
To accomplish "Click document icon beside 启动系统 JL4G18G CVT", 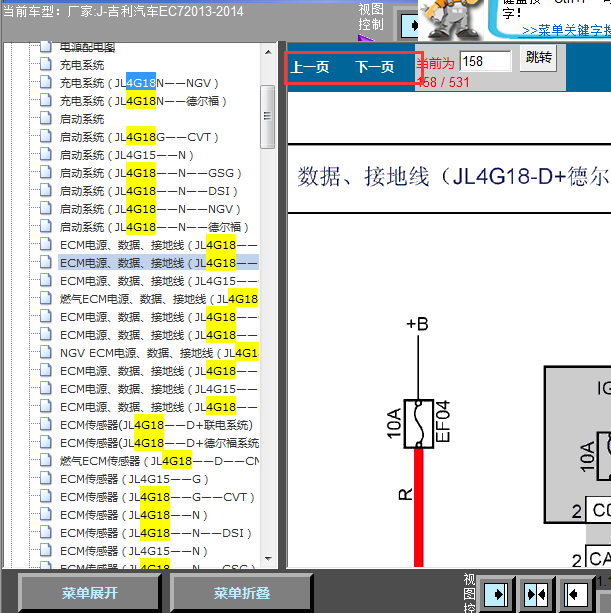I will 46,136.
